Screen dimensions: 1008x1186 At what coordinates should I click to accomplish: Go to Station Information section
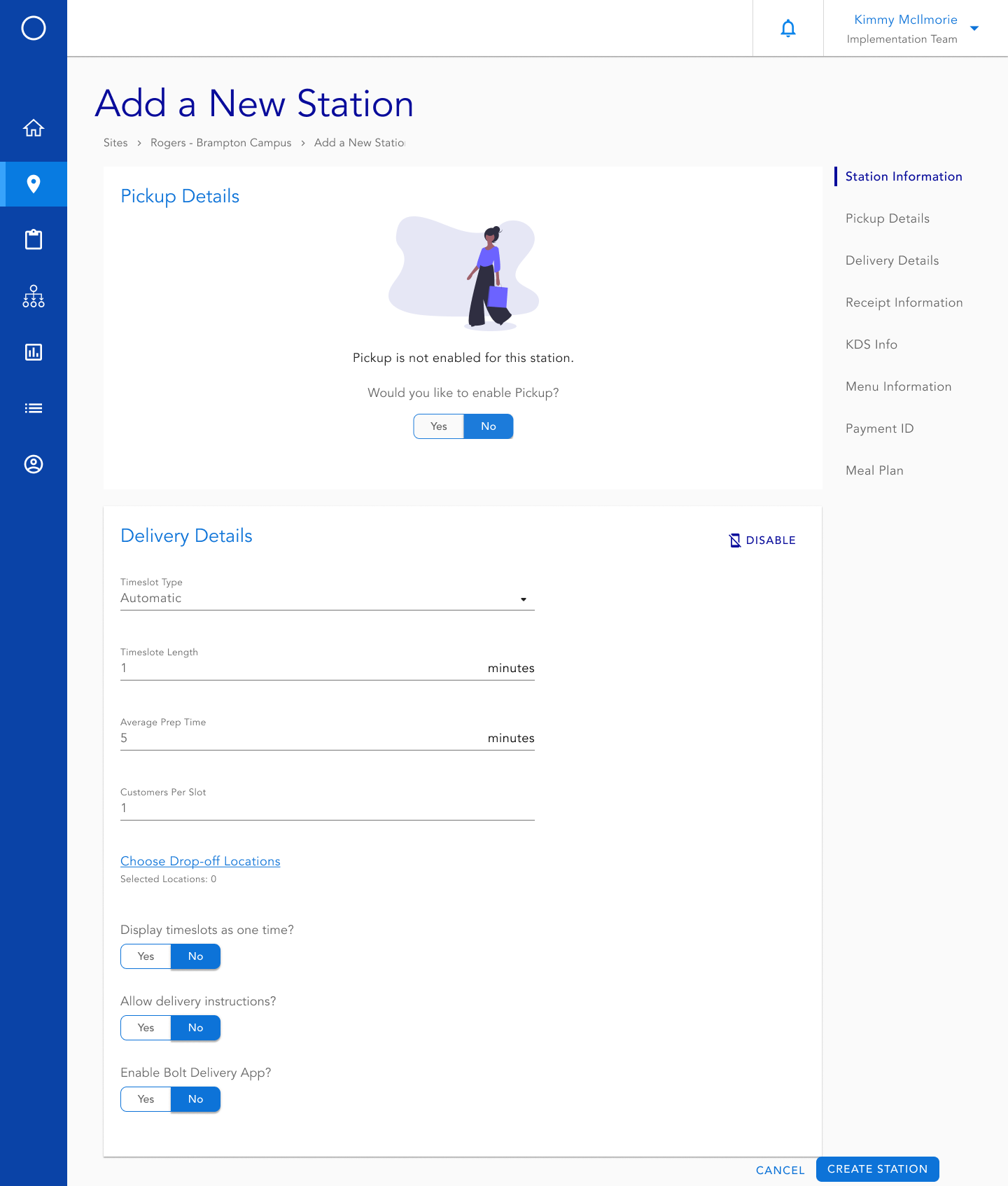[x=904, y=176]
